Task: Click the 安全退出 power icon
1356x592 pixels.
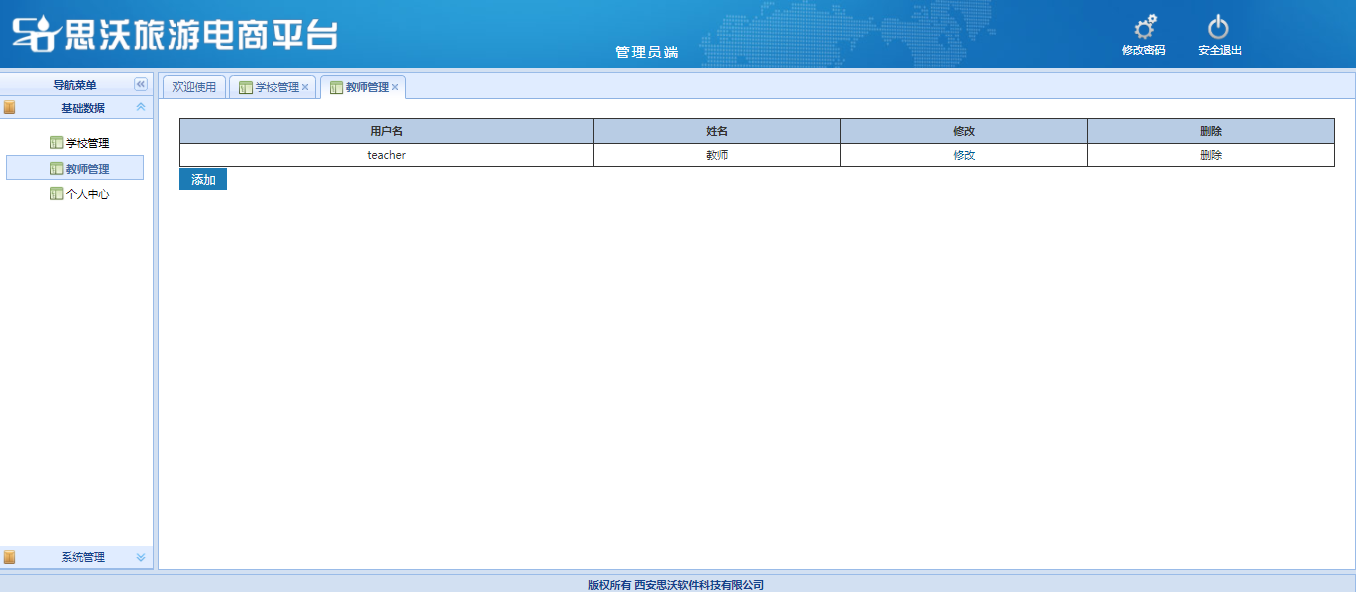Action: coord(1218,28)
